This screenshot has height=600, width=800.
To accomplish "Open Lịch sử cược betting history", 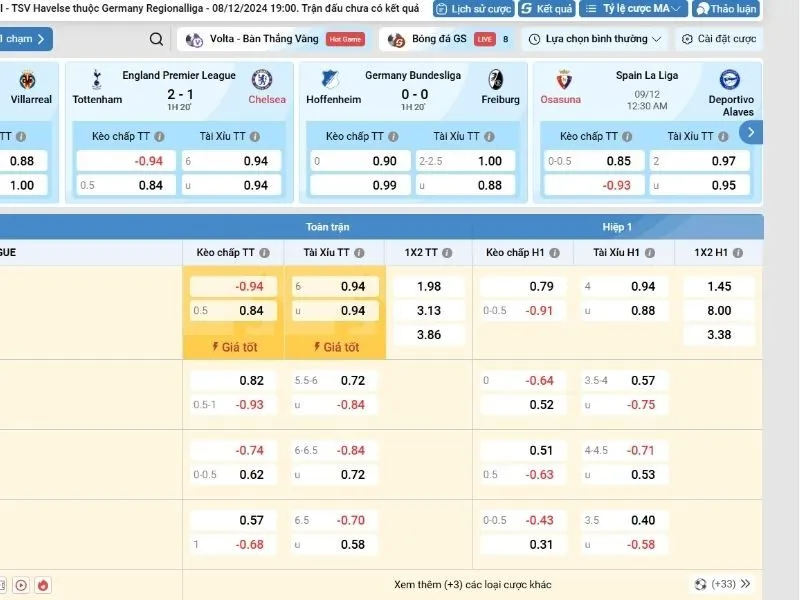I will 473,9.
